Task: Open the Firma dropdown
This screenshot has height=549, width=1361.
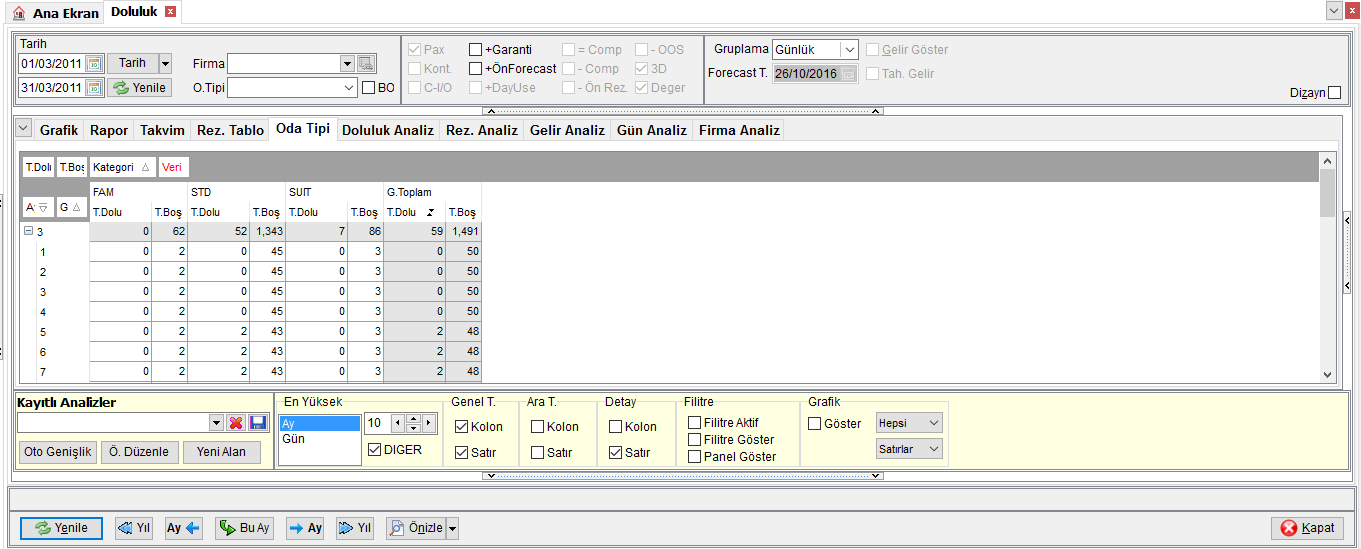Action: [x=347, y=64]
